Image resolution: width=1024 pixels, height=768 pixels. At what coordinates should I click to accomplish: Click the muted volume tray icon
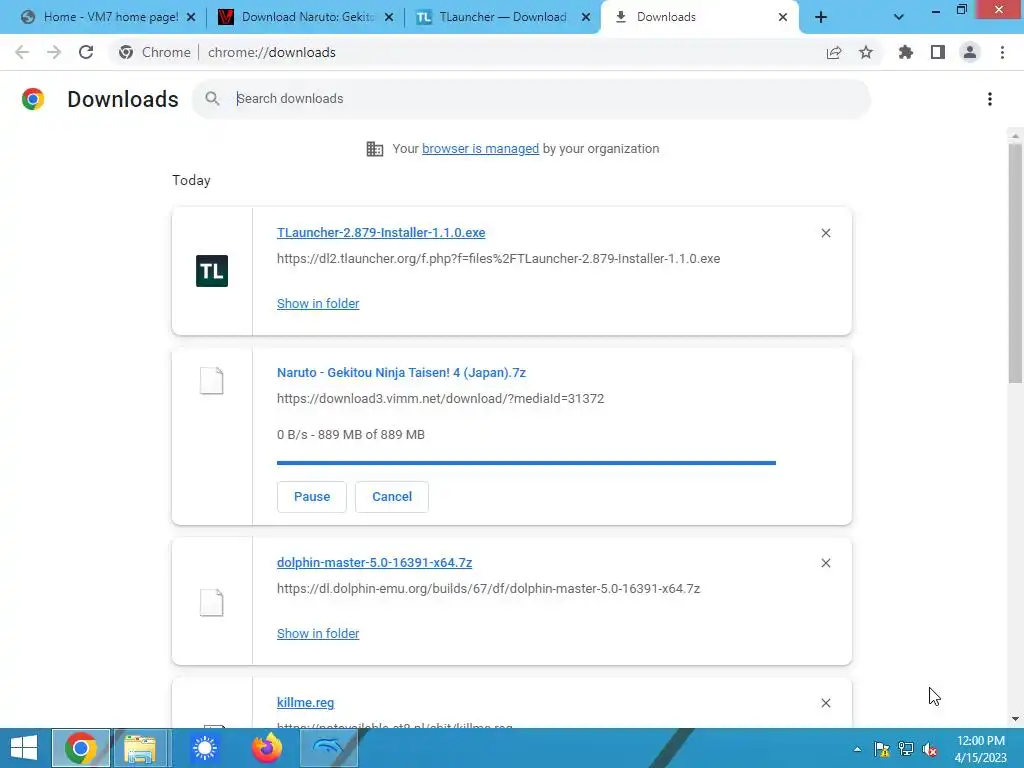click(x=930, y=749)
